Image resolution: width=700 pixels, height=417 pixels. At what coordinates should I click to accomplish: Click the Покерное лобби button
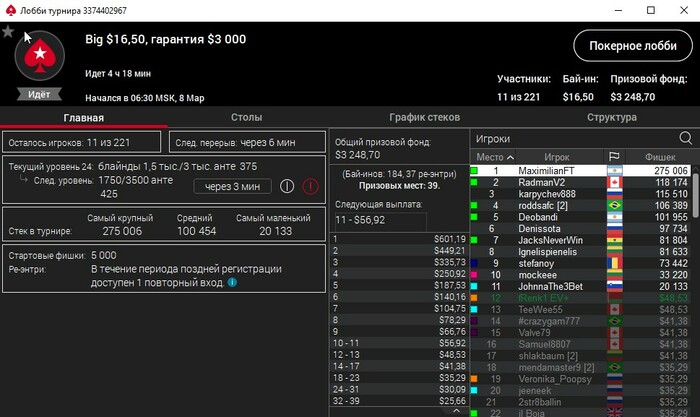click(x=633, y=46)
